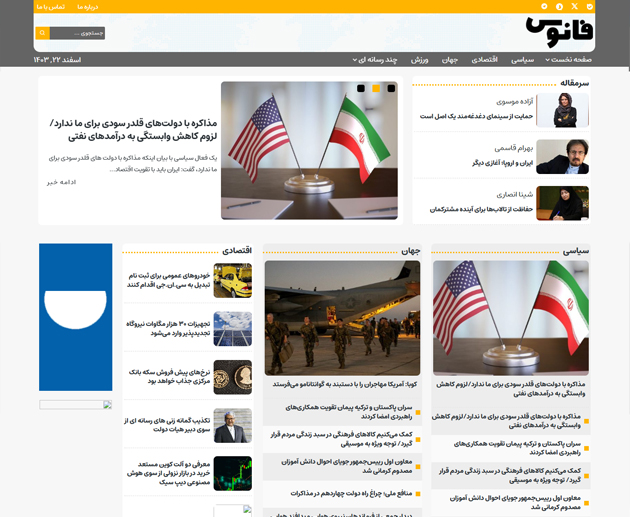Open story خودروهای عمومی برای ثبت نام

[169, 280]
